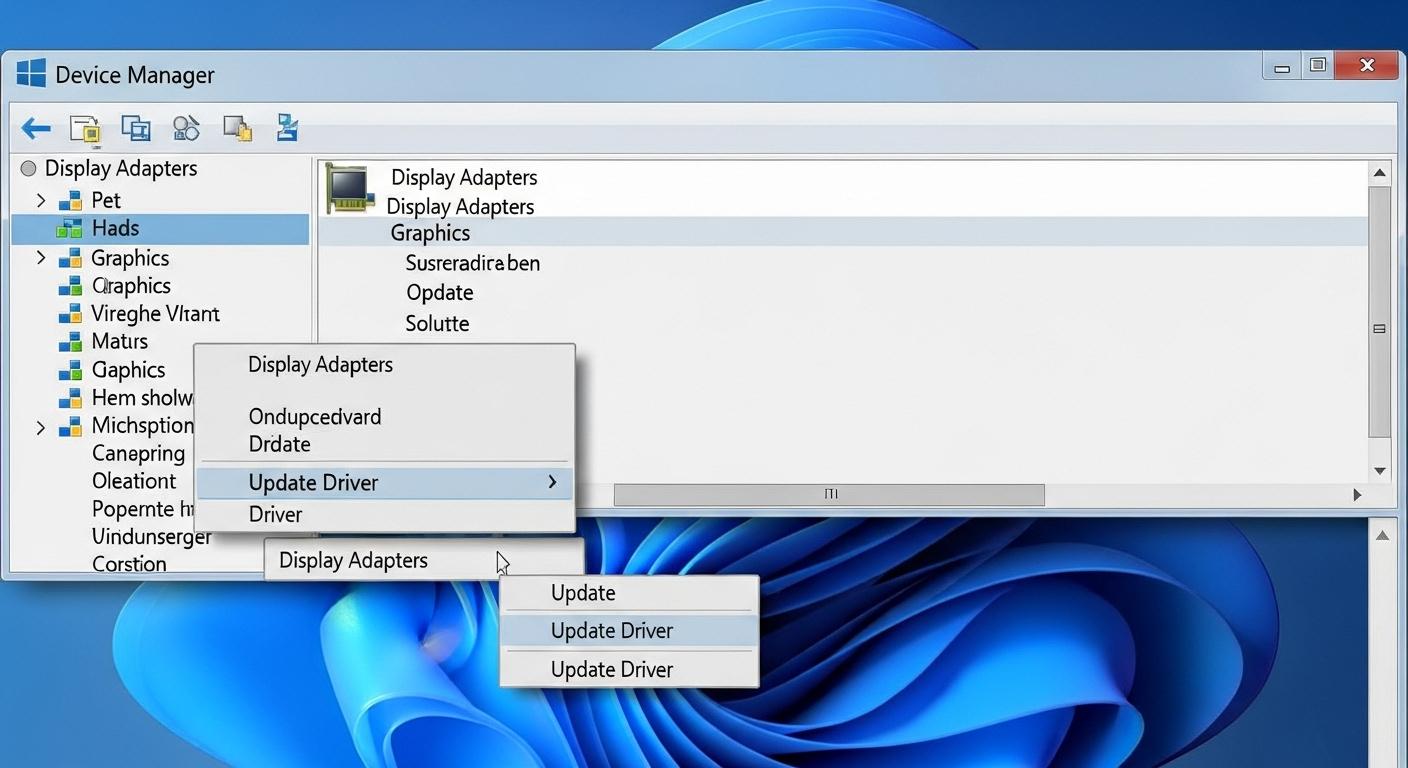Click the Solutte link in the details pane
Image resolution: width=1408 pixels, height=768 pixels.
437,323
